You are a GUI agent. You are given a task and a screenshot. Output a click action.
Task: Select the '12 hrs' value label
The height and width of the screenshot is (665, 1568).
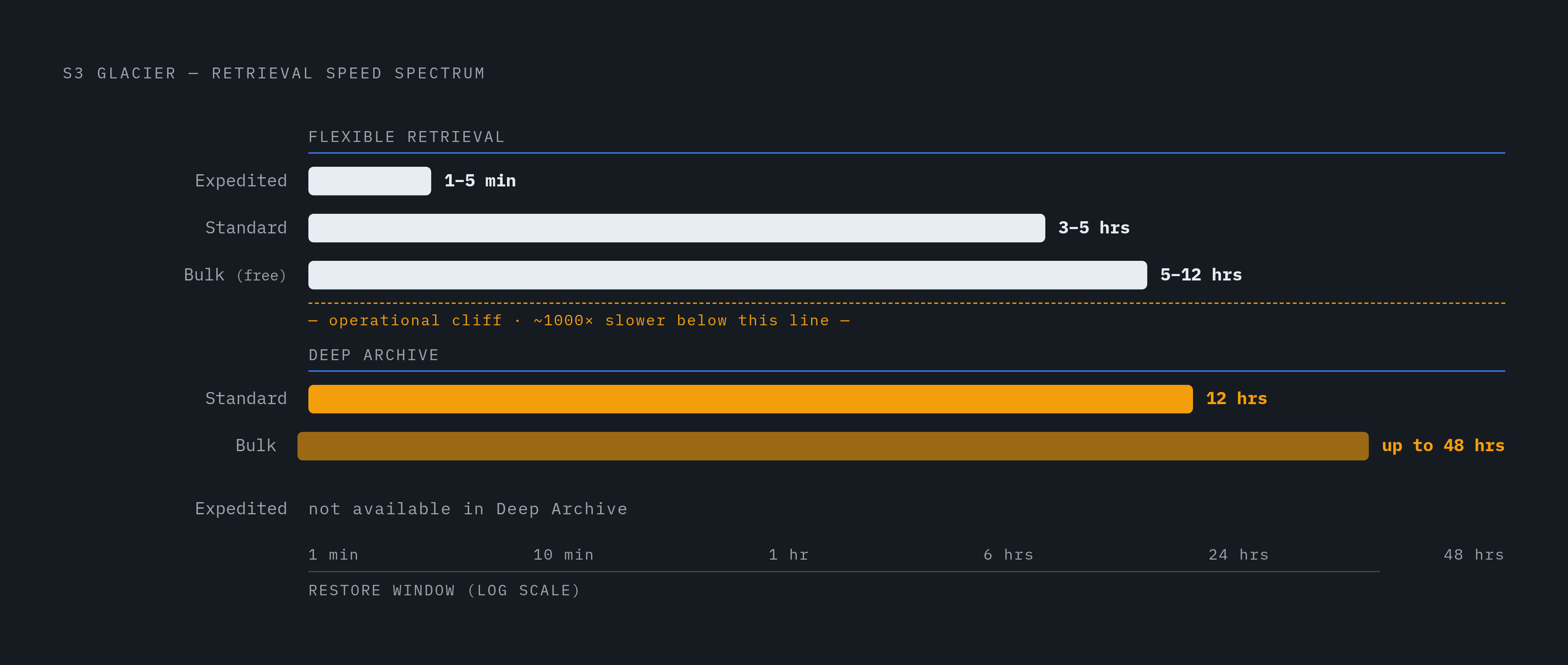1236,398
